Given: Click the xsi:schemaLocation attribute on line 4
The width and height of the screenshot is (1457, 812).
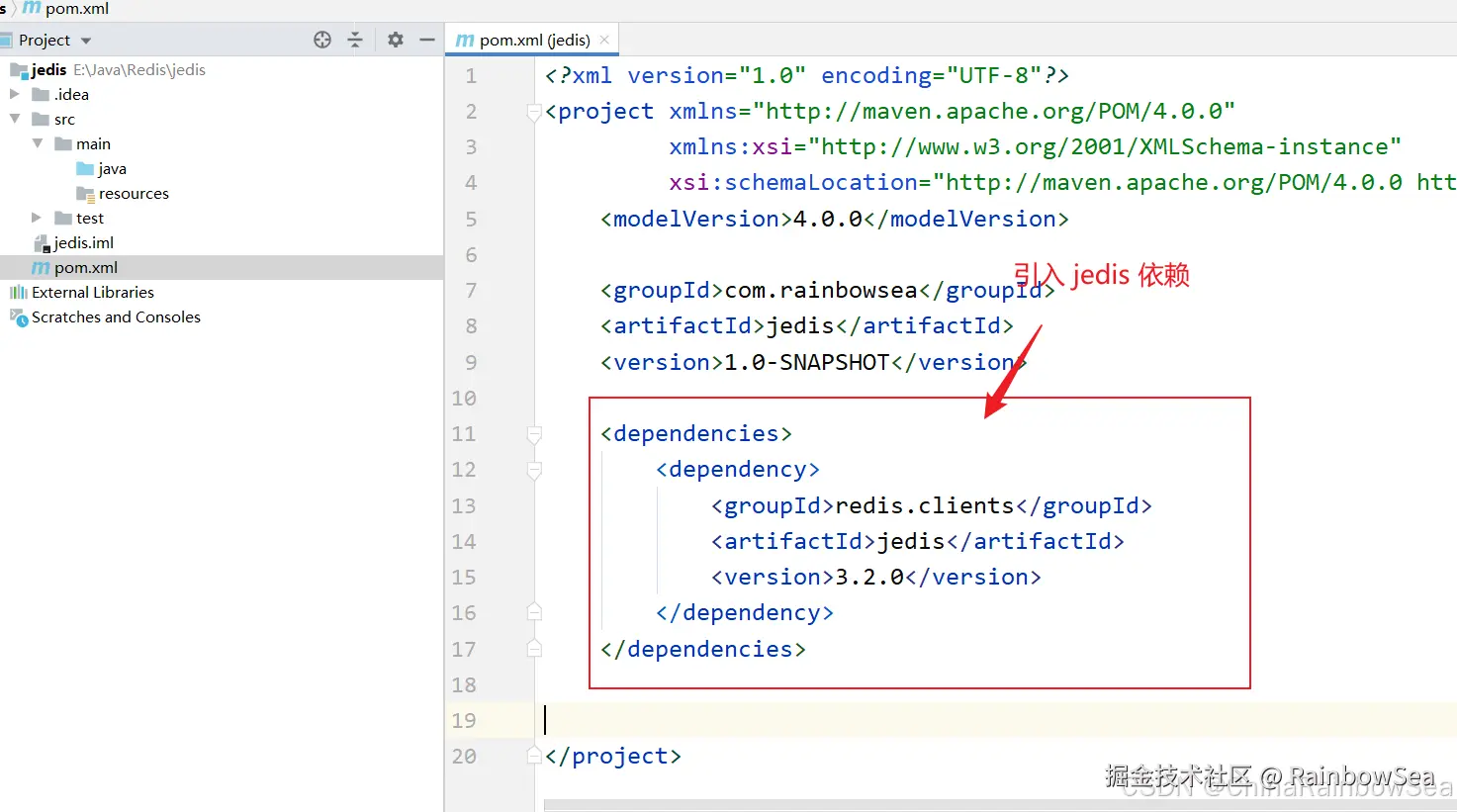Looking at the screenshot, I should coord(1062,183).
